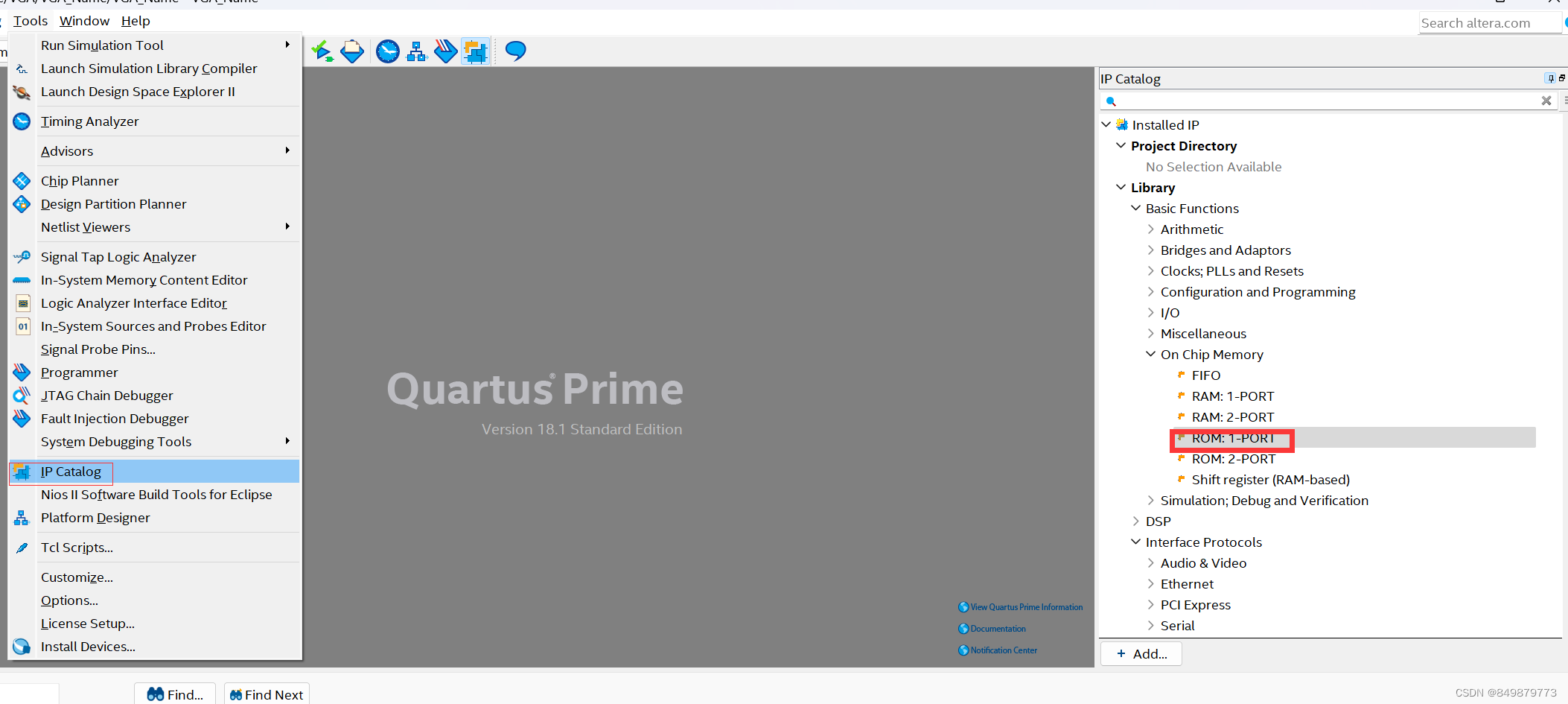
Task: Select IP Catalog menu entry
Action: (155, 472)
